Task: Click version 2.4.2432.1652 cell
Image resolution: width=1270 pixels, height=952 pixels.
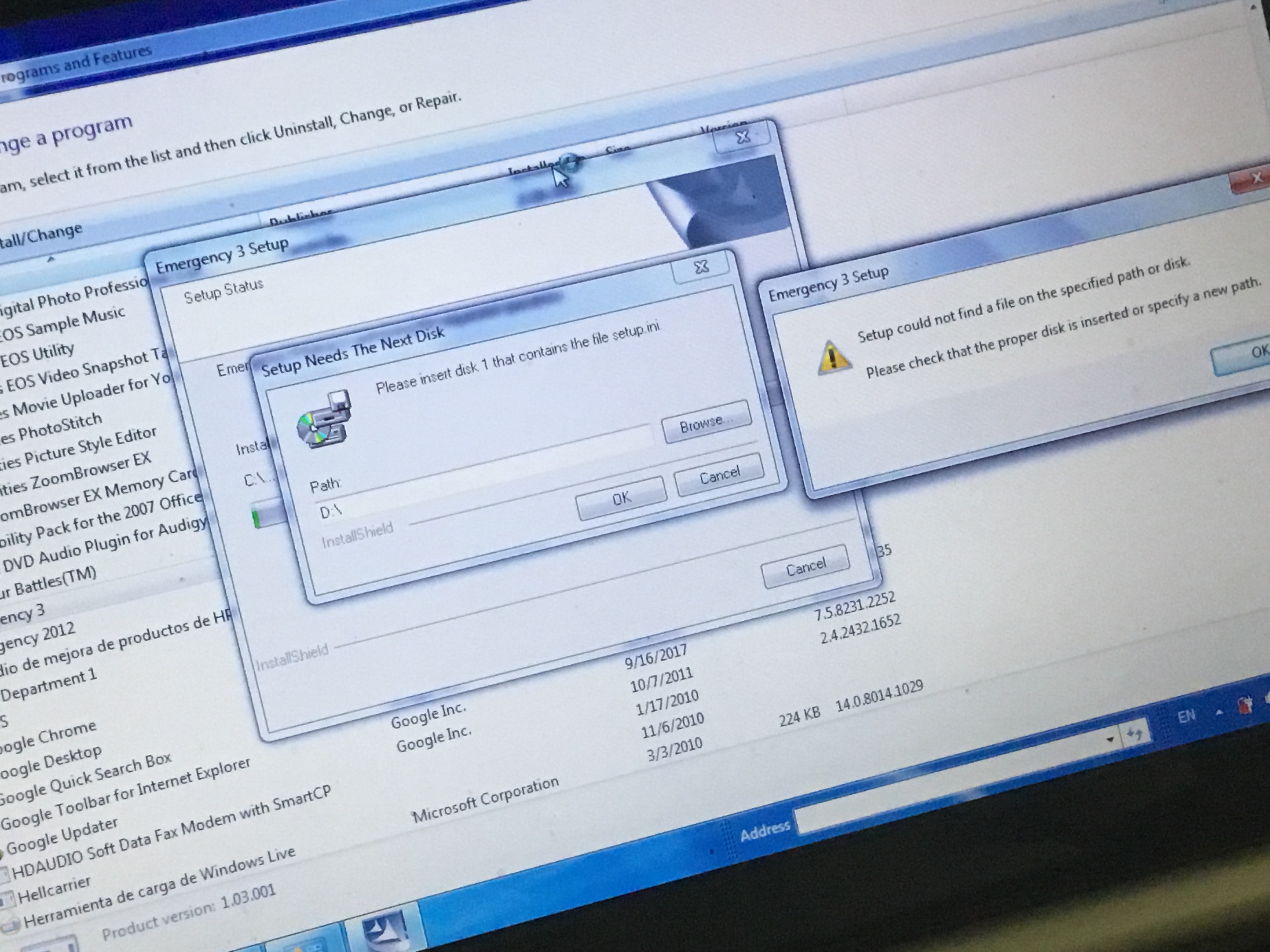Action: coord(860,629)
